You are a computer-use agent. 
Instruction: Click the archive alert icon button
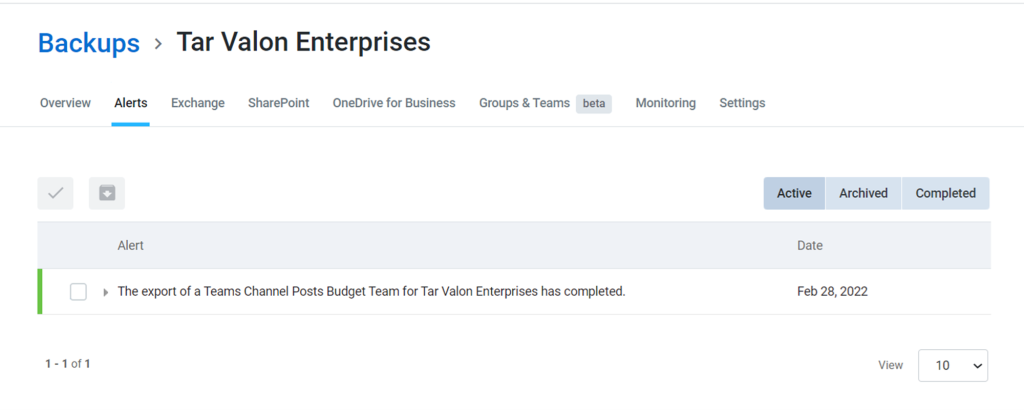tap(107, 193)
